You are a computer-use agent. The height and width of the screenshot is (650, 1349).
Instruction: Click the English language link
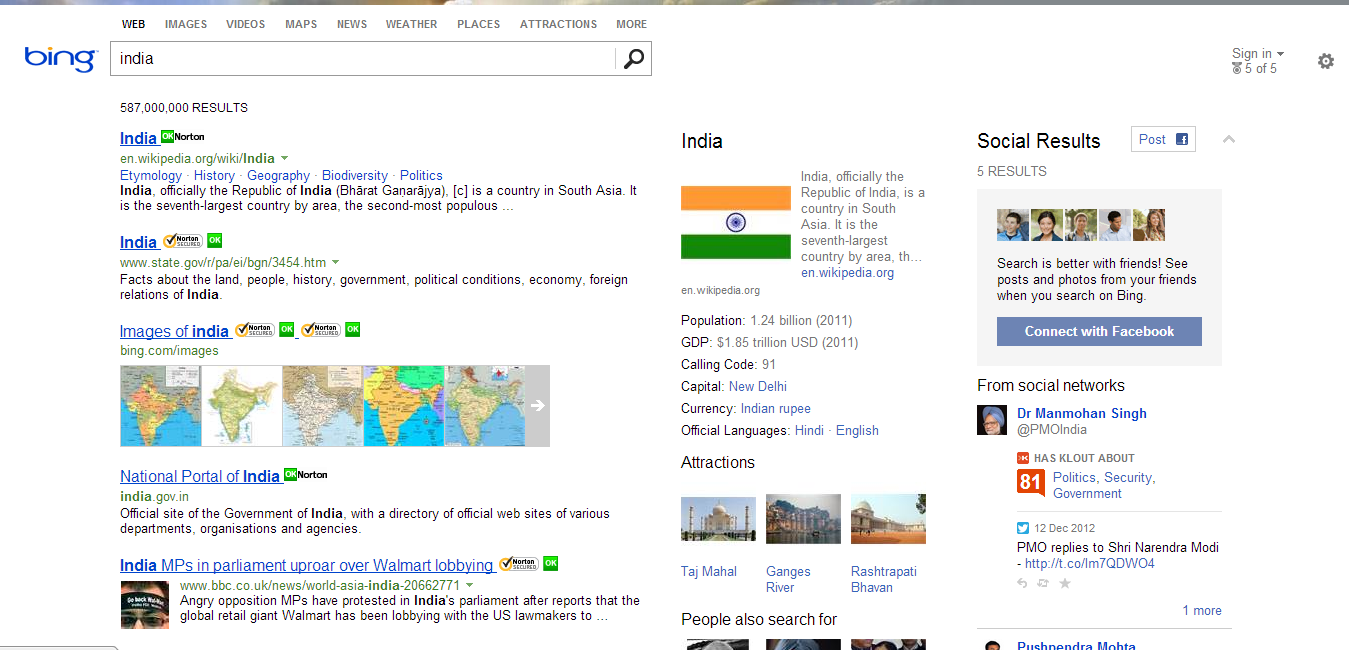pos(857,430)
